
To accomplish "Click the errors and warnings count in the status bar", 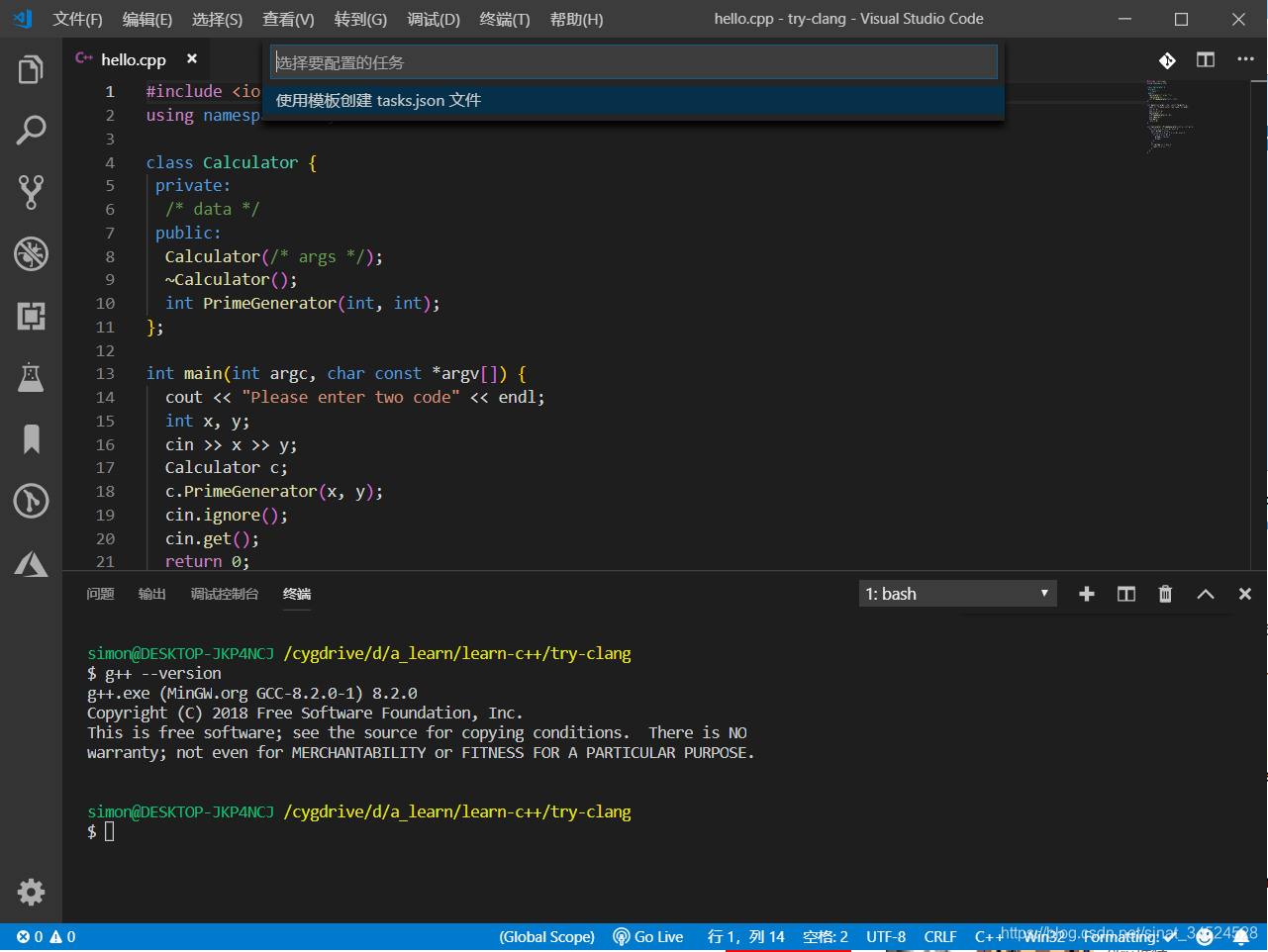I will [46, 936].
